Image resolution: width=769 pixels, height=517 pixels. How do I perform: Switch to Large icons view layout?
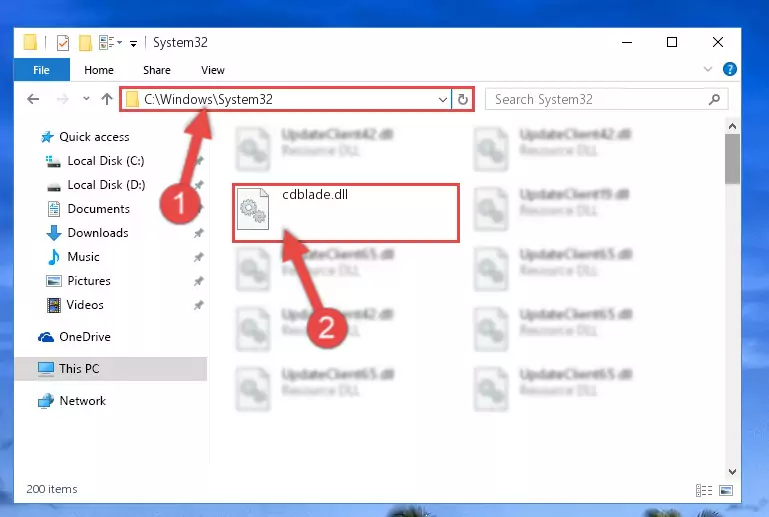726,490
